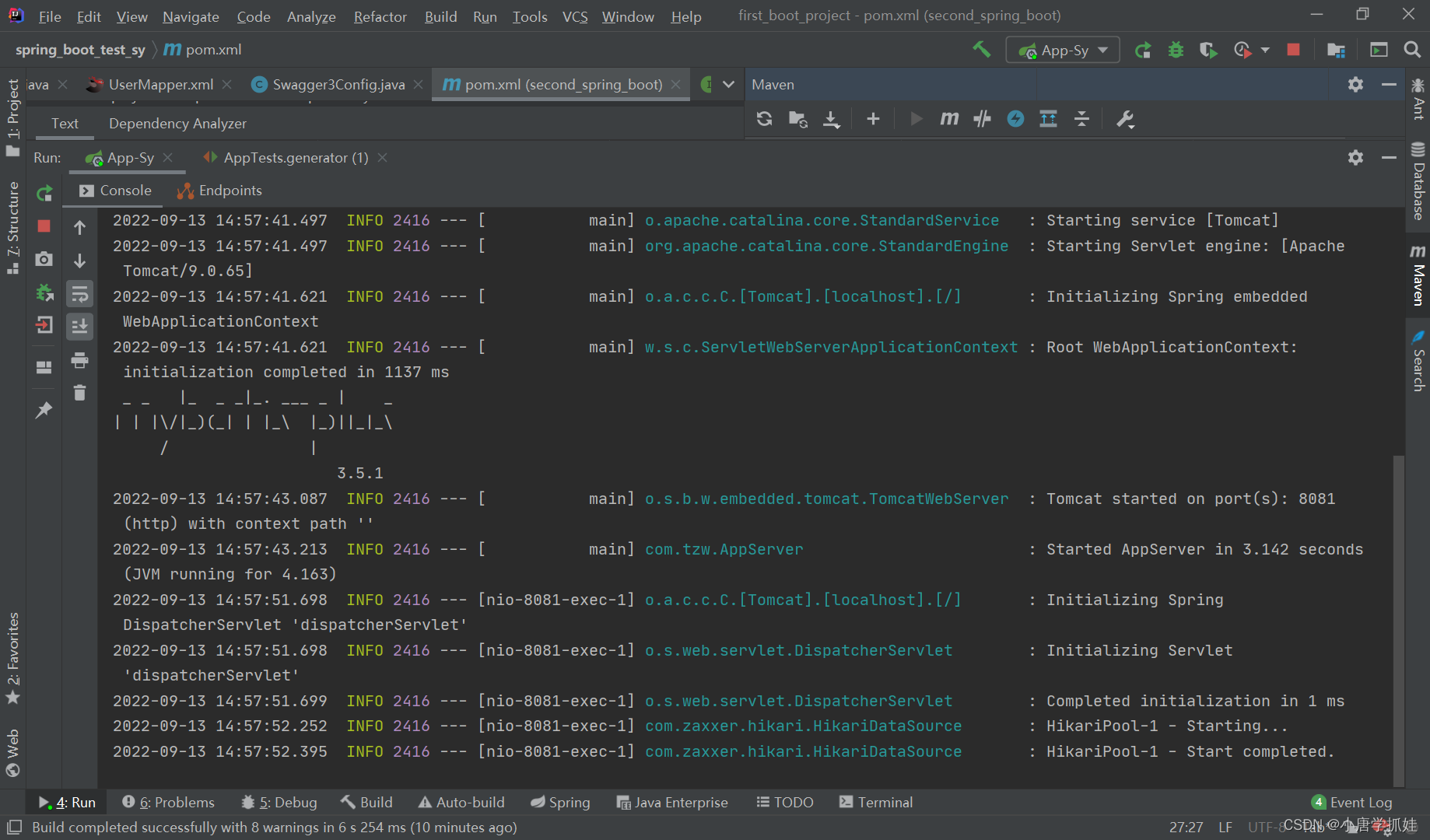The height and width of the screenshot is (840, 1430).
Task: Click the profiler run icon
Action: click(x=1242, y=50)
